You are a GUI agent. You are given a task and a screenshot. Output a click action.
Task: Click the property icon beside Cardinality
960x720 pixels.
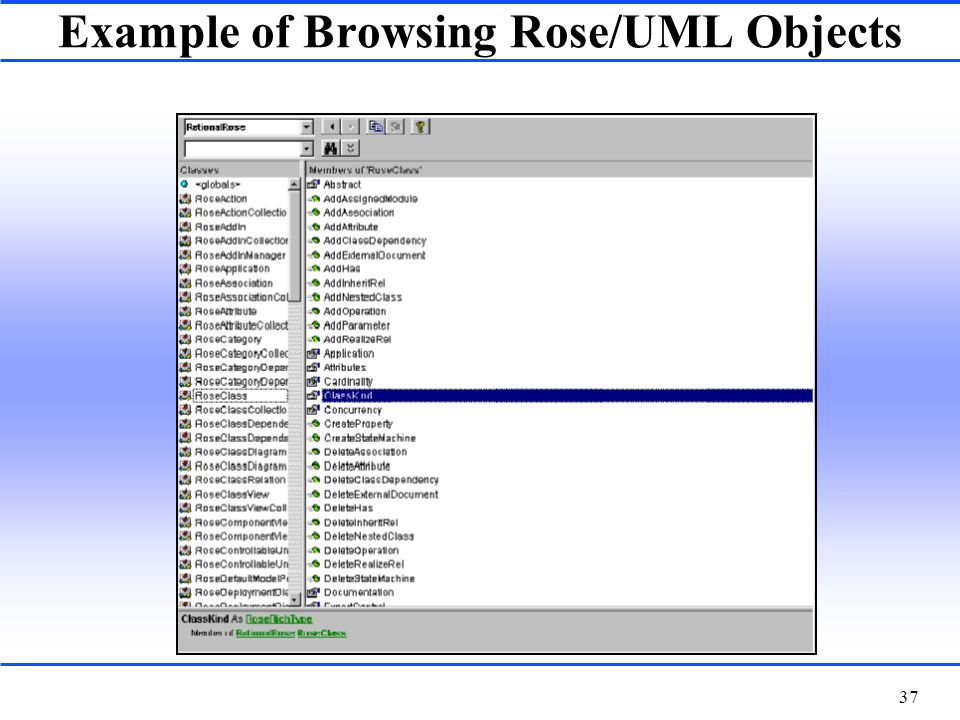313,382
